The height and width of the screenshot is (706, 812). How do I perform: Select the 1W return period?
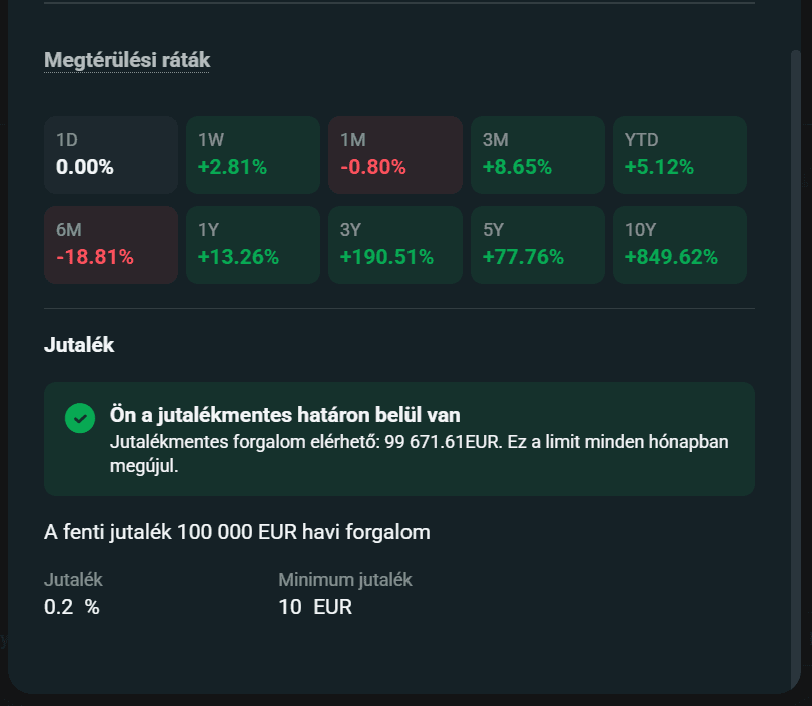[252, 154]
